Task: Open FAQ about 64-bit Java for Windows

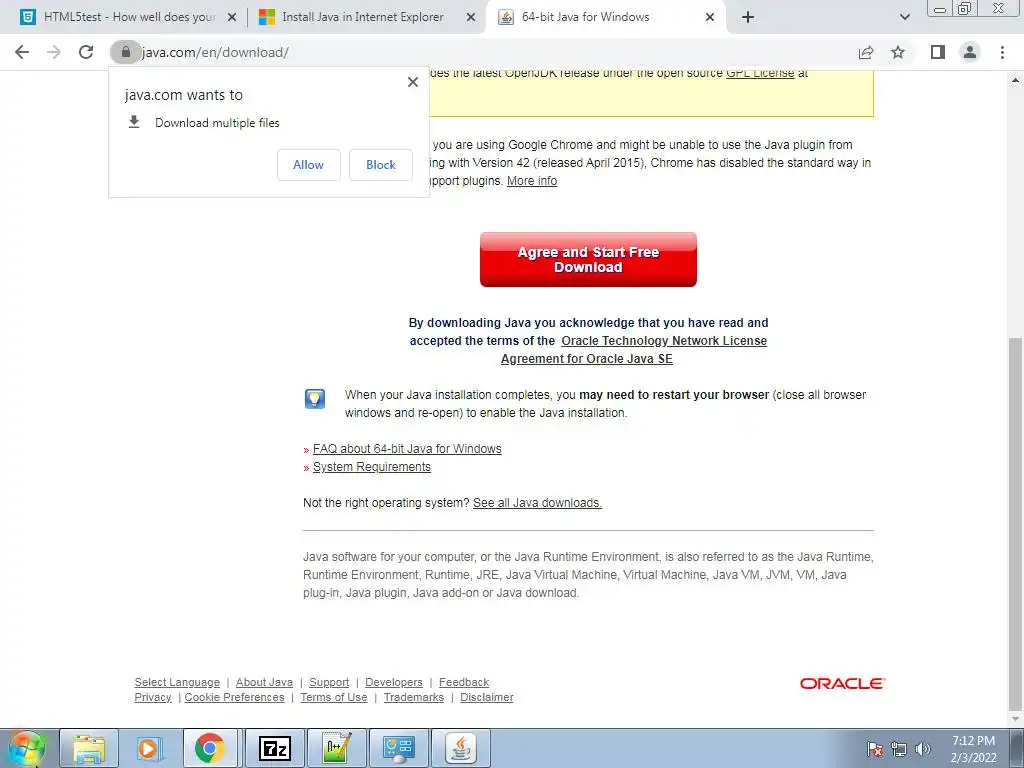Action: point(407,449)
